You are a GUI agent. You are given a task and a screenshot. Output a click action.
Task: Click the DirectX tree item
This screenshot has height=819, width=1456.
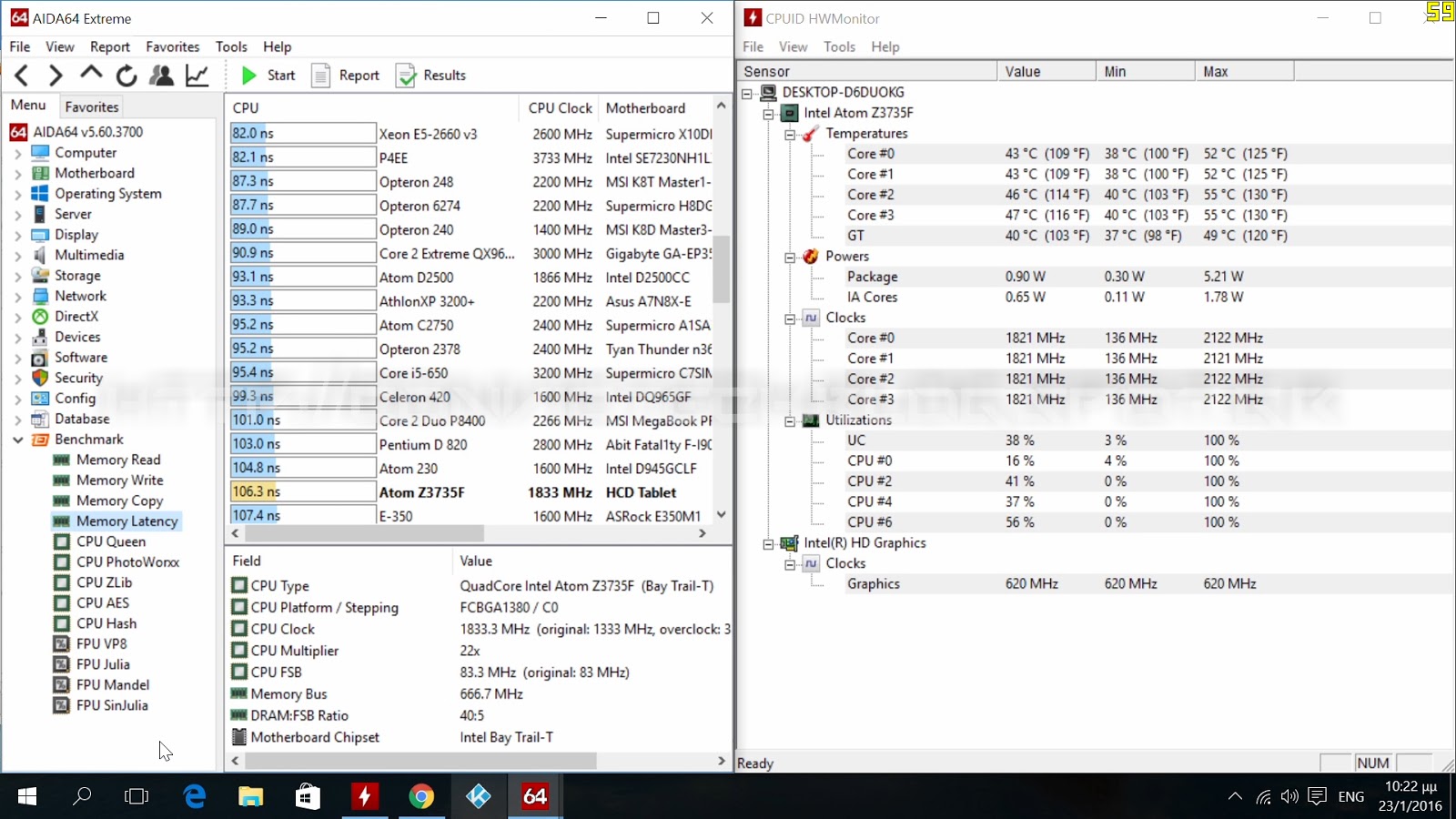pyautogui.click(x=76, y=317)
